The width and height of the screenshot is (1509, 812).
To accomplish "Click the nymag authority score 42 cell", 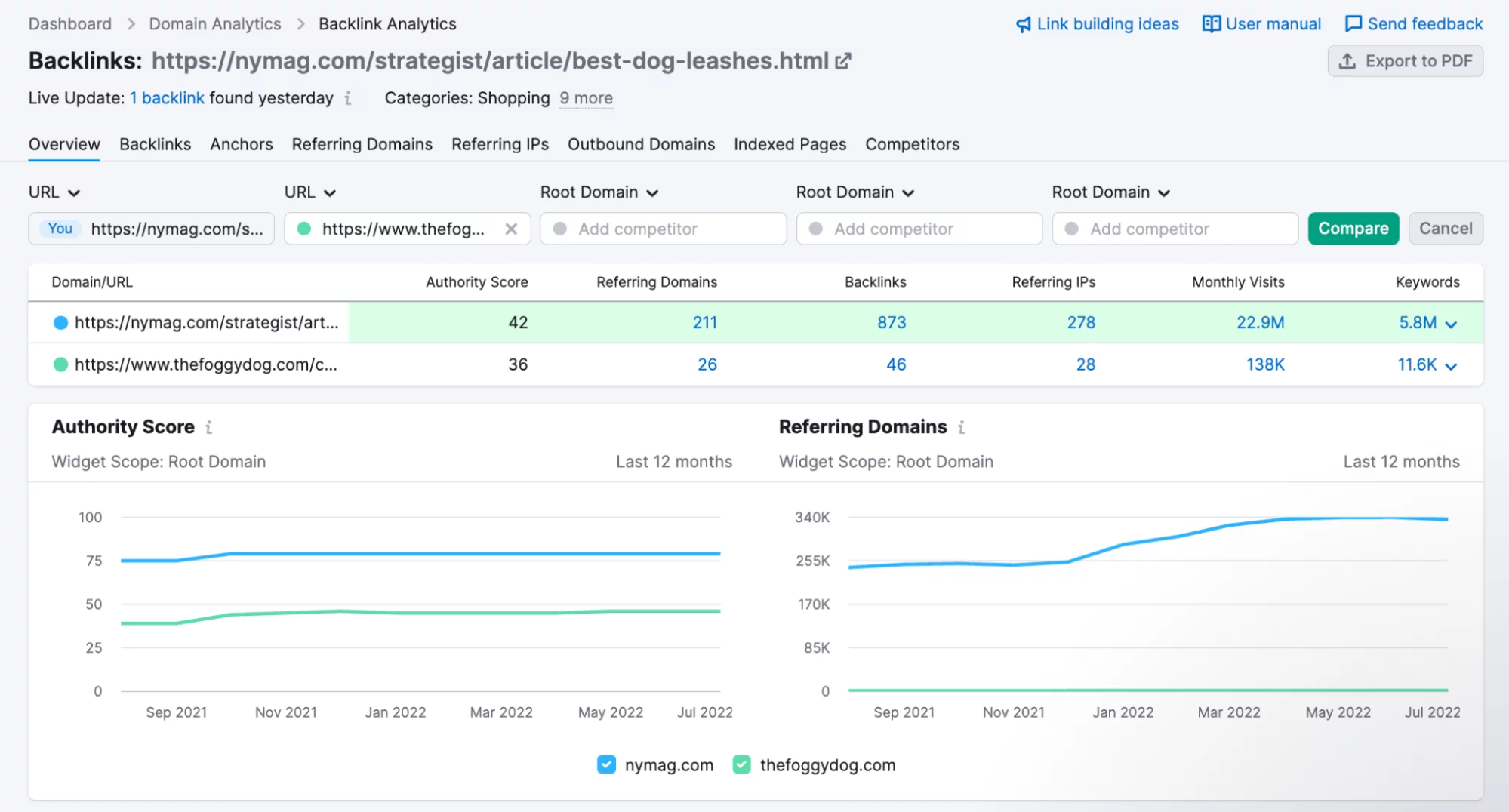I will [x=518, y=323].
